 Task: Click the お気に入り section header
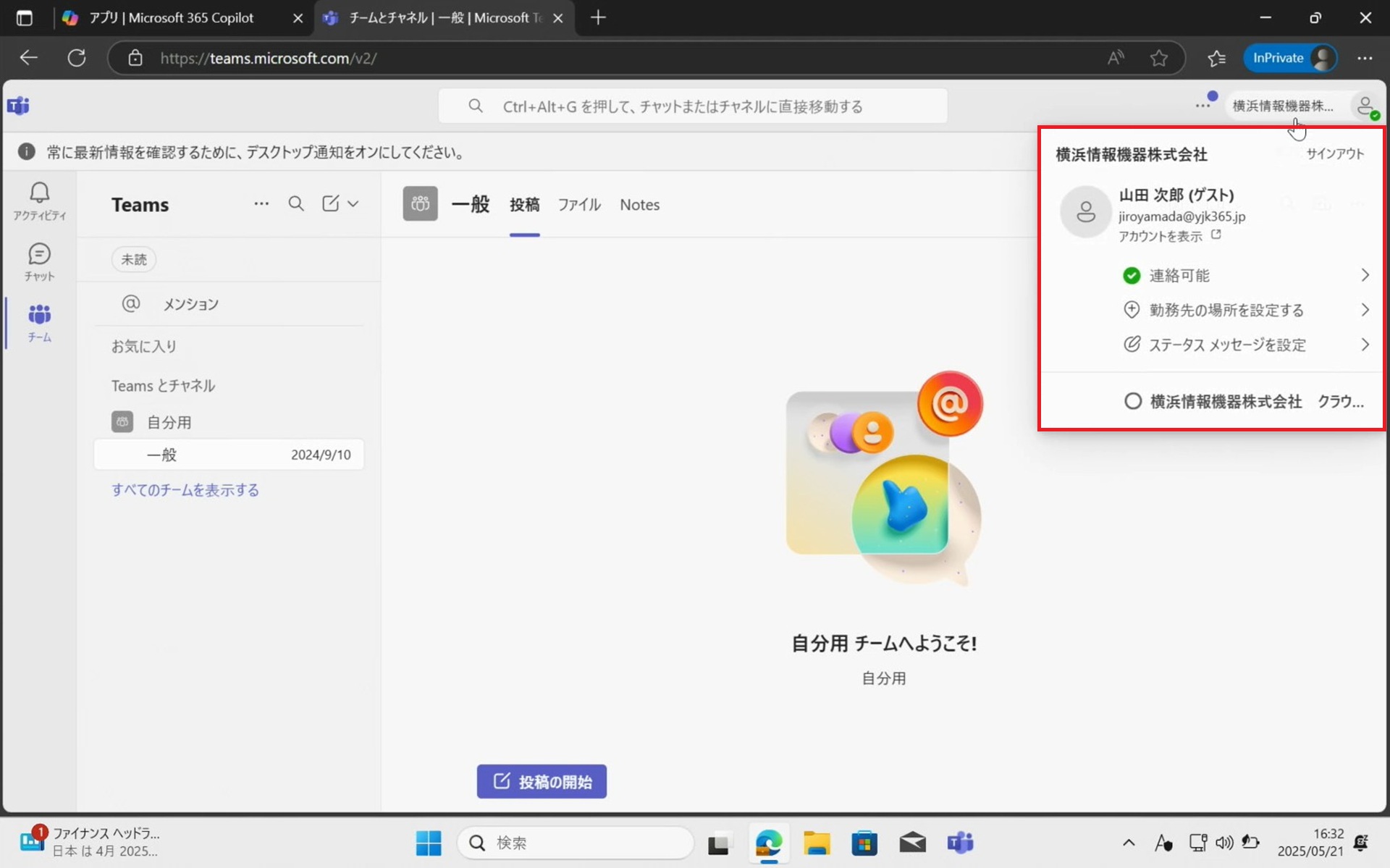(144, 346)
